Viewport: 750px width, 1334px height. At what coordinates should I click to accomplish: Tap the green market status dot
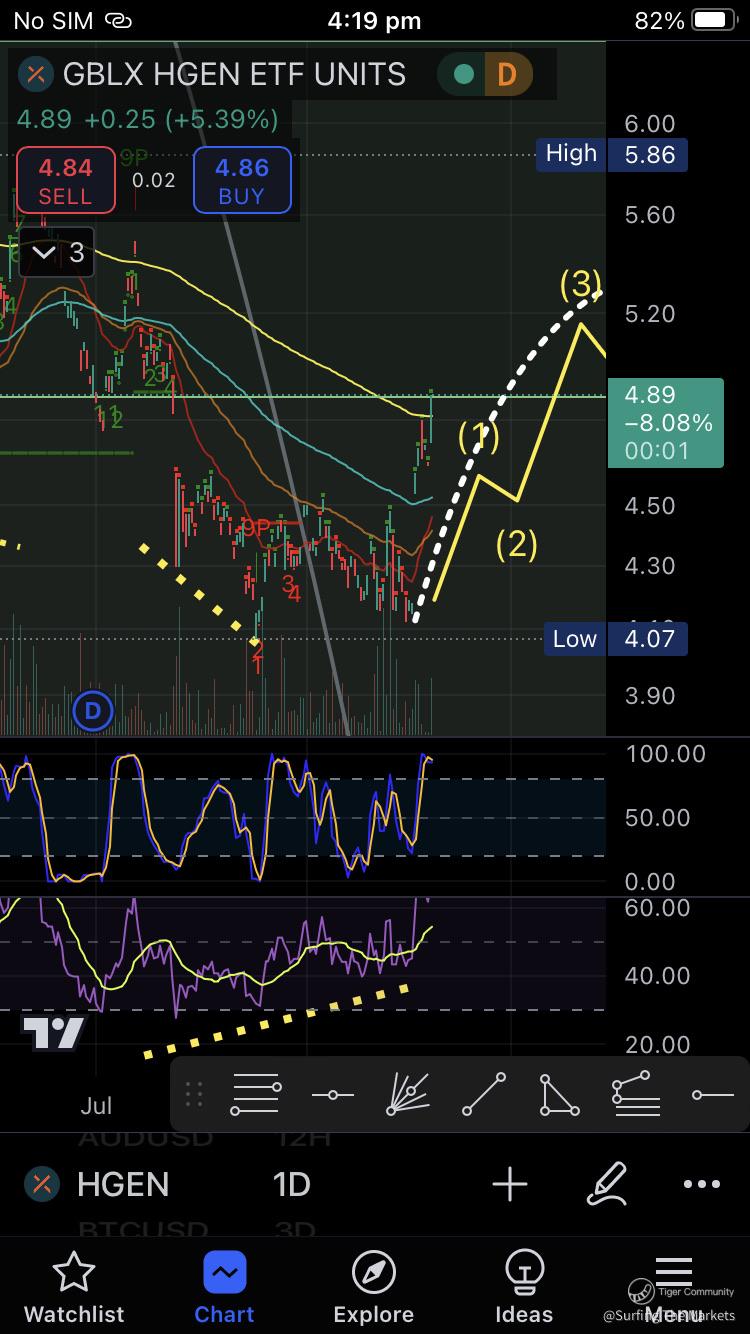(463, 74)
